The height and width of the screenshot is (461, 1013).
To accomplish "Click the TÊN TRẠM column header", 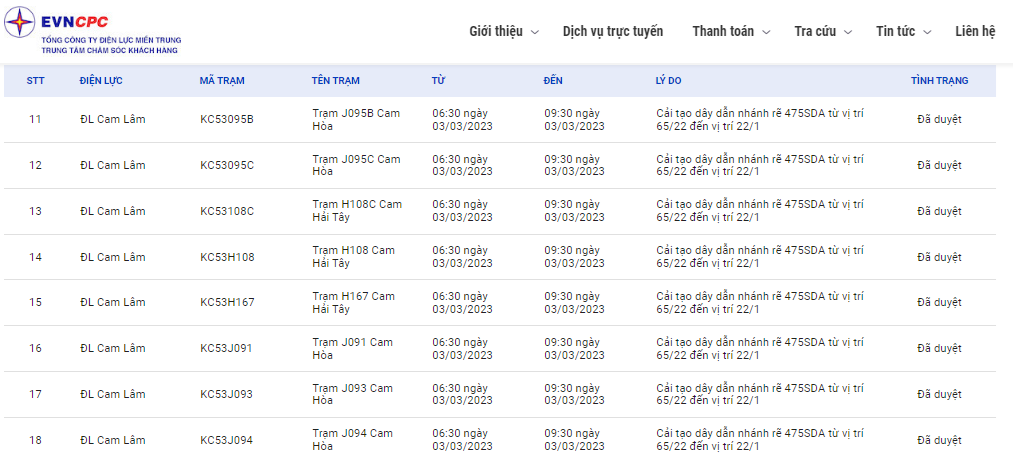I will pos(336,81).
